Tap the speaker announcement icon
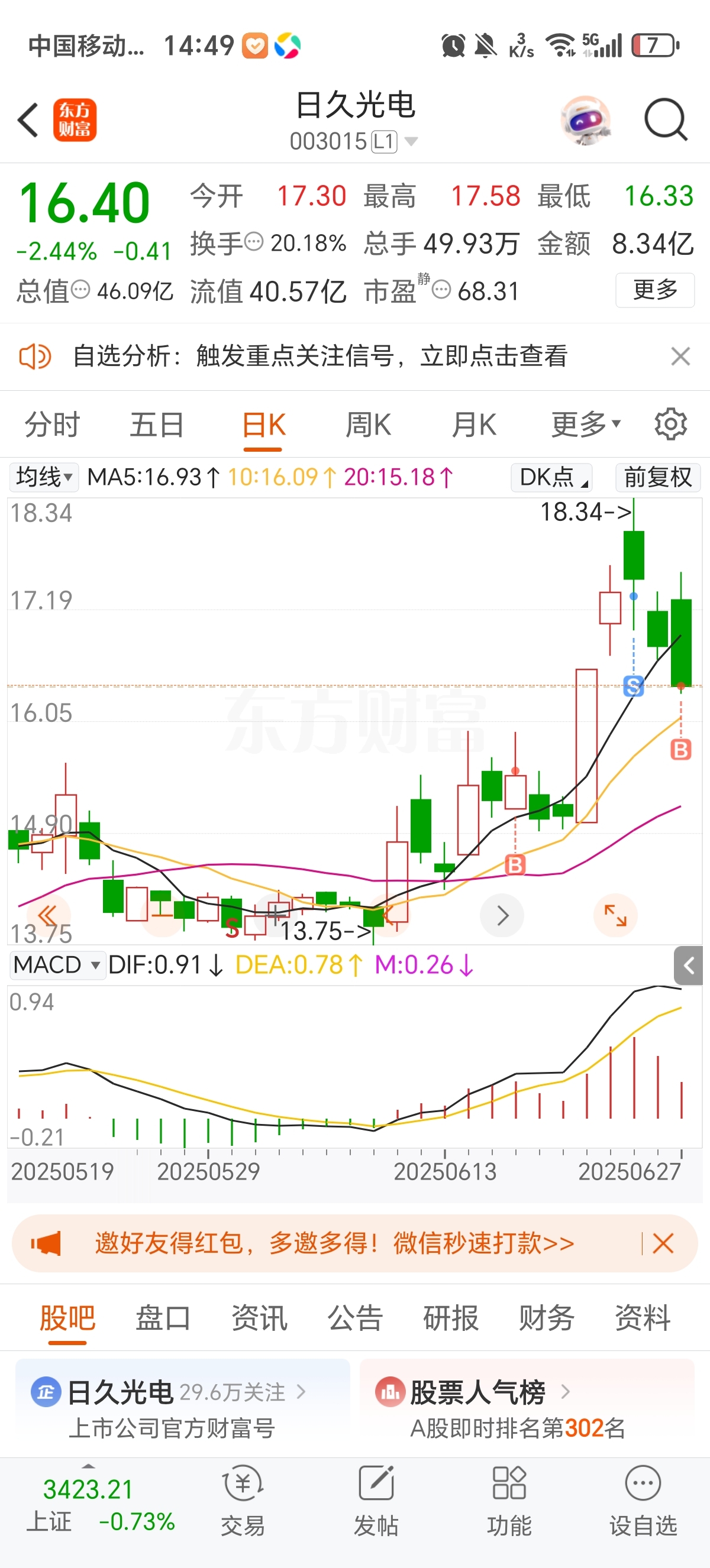 pyautogui.click(x=35, y=357)
